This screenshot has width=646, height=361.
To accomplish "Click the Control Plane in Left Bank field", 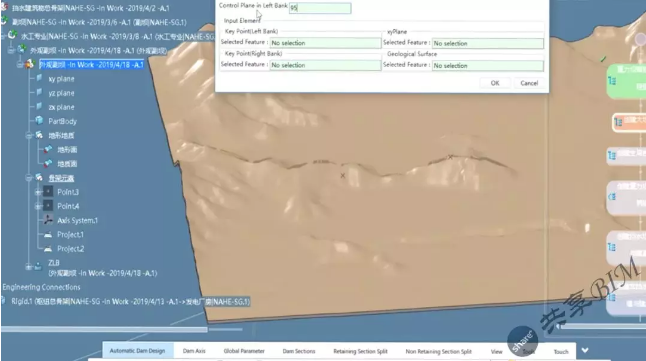I will click(x=320, y=8).
